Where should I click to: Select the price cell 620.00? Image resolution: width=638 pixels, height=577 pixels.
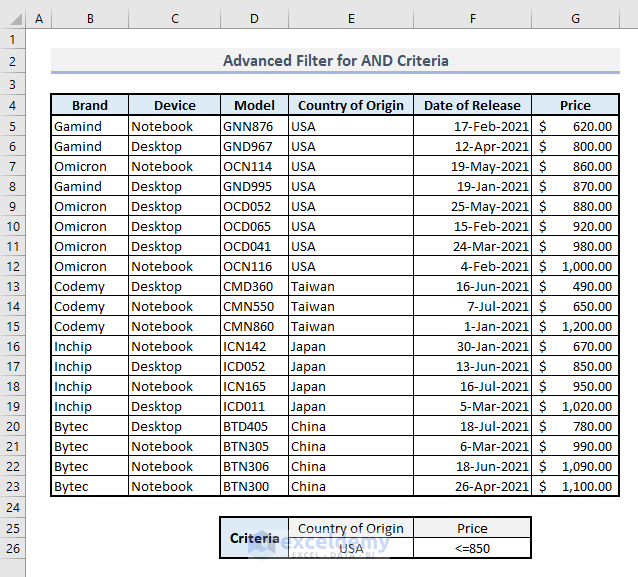click(575, 126)
